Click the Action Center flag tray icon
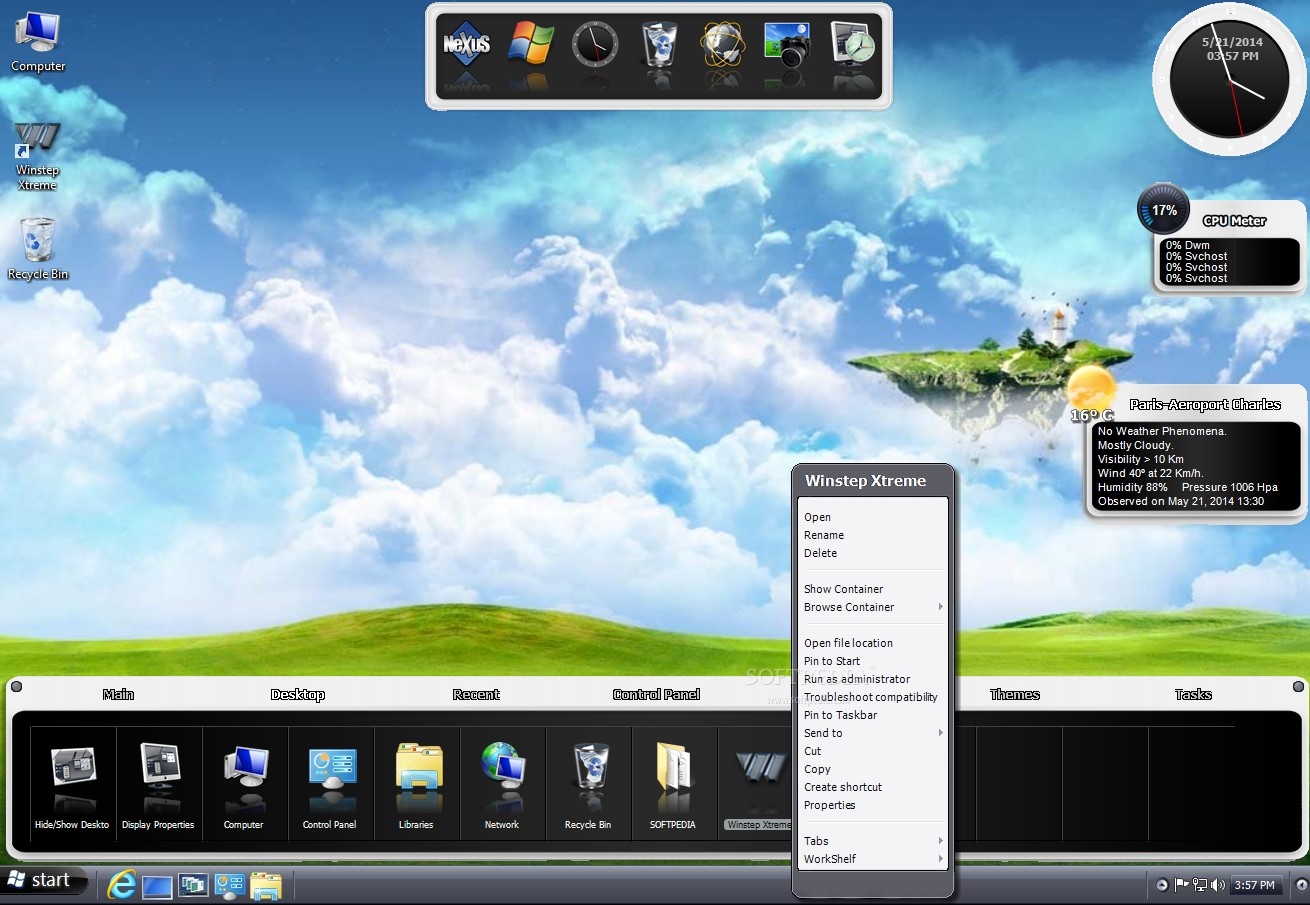The height and width of the screenshot is (905, 1310). pos(1181,884)
